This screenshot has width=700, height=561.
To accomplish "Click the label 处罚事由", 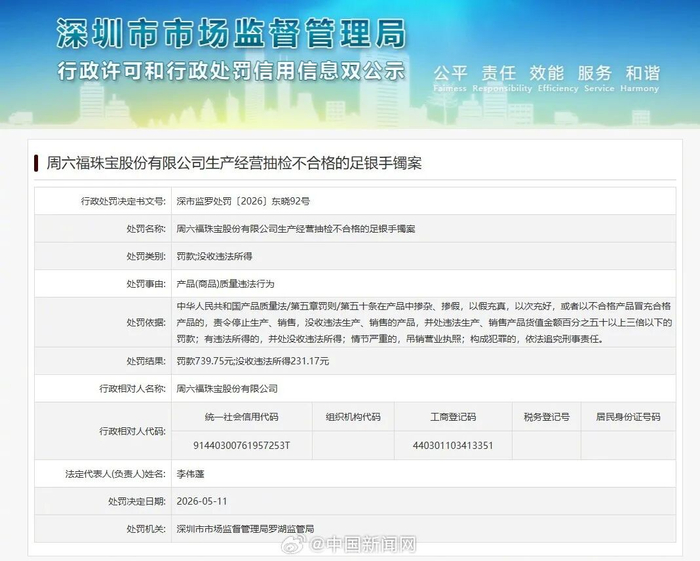I will 146,284.
